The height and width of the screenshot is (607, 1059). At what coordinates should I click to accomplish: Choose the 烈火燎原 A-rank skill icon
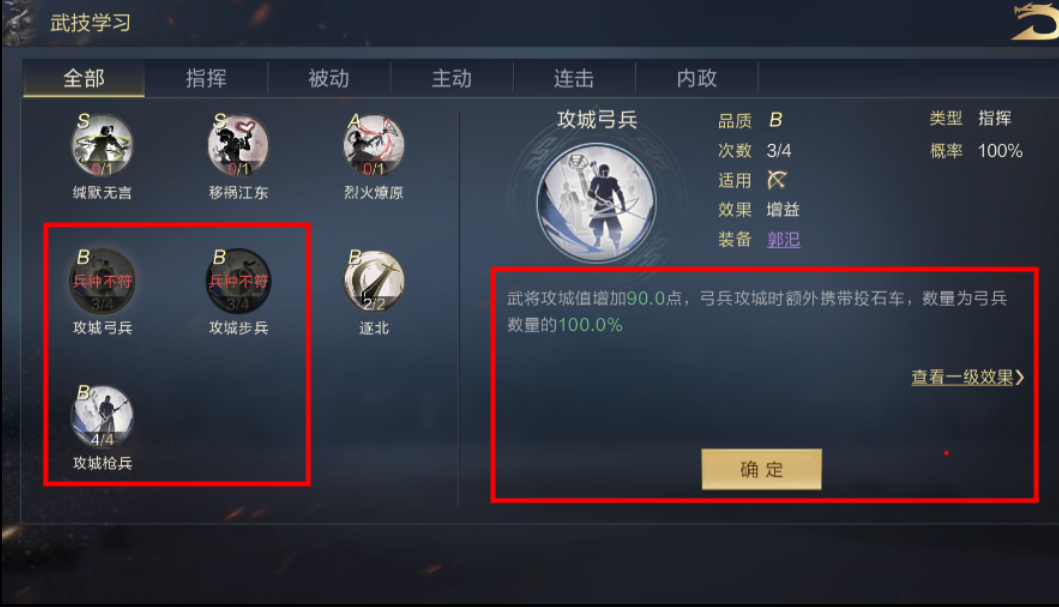coord(373,144)
